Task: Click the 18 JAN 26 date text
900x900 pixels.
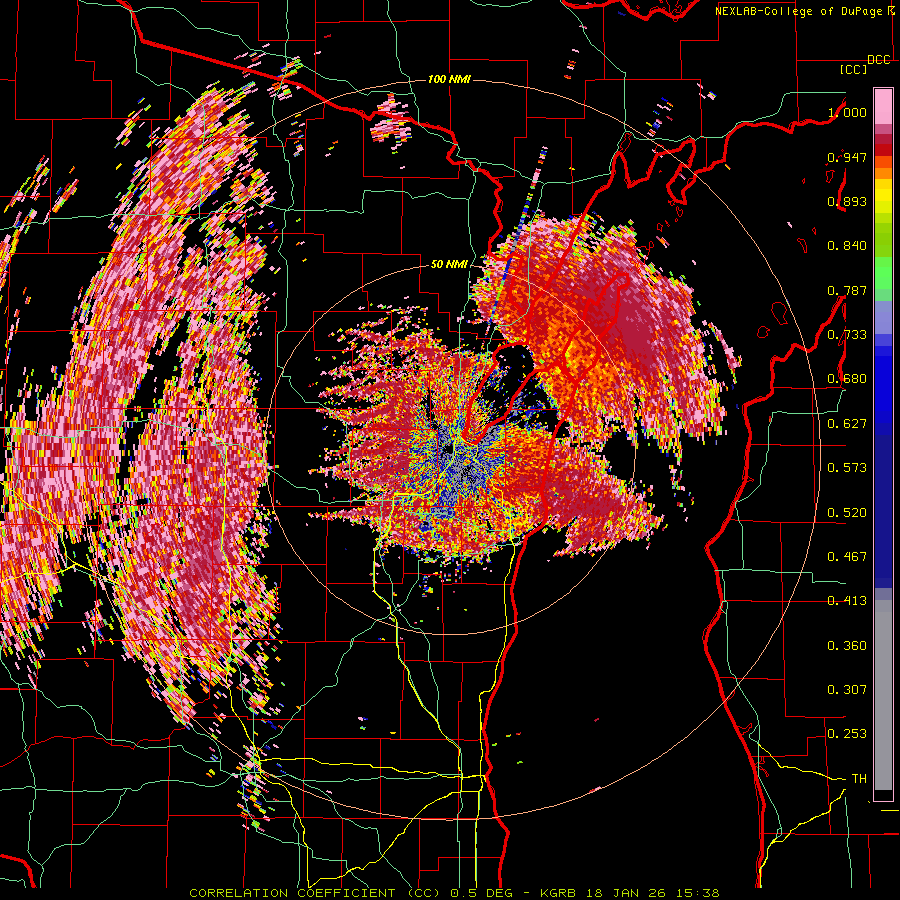Action: 627,893
